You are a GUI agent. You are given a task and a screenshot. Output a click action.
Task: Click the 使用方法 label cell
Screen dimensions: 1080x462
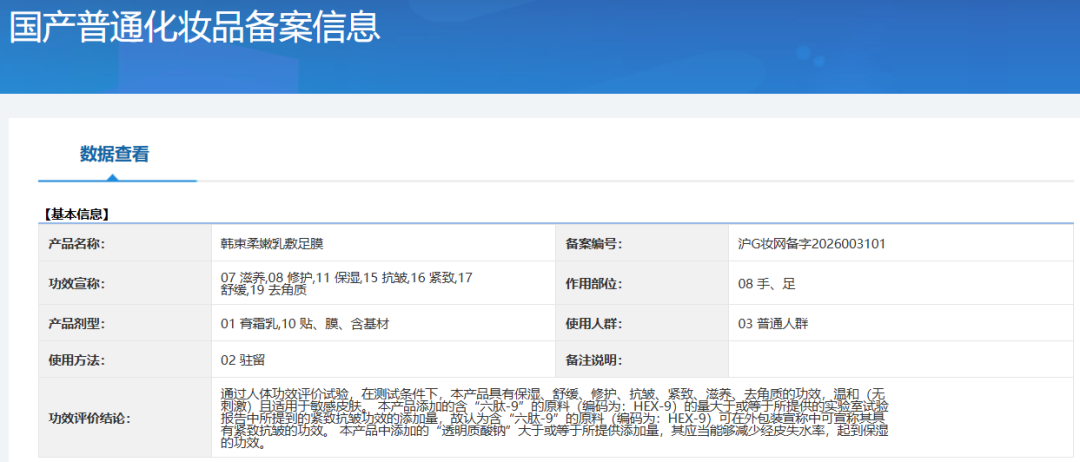tap(77, 360)
